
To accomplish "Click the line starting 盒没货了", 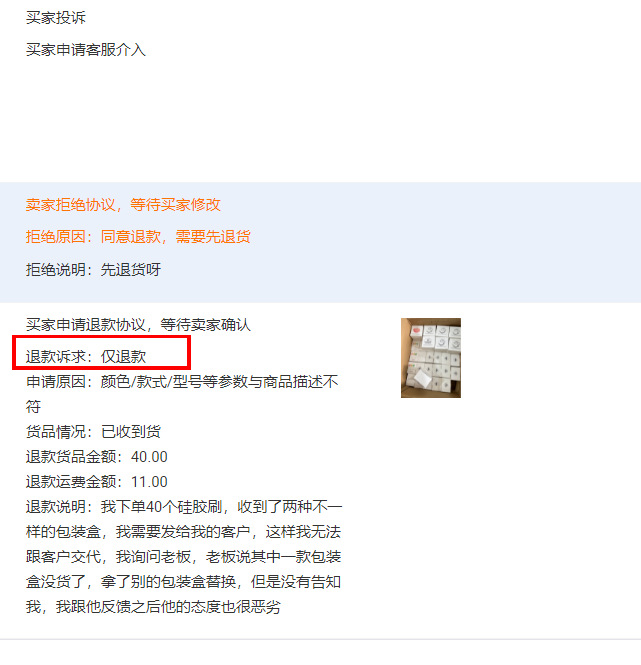I will [183, 582].
